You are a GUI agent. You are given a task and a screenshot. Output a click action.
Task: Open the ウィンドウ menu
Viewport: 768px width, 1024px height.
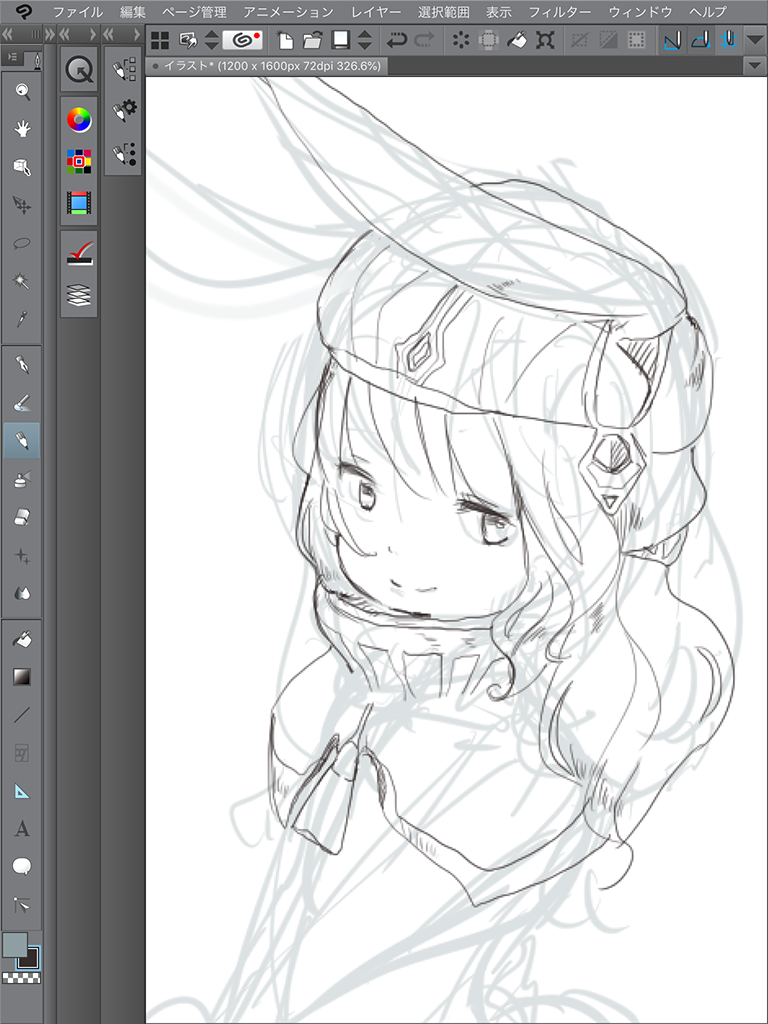[640, 12]
